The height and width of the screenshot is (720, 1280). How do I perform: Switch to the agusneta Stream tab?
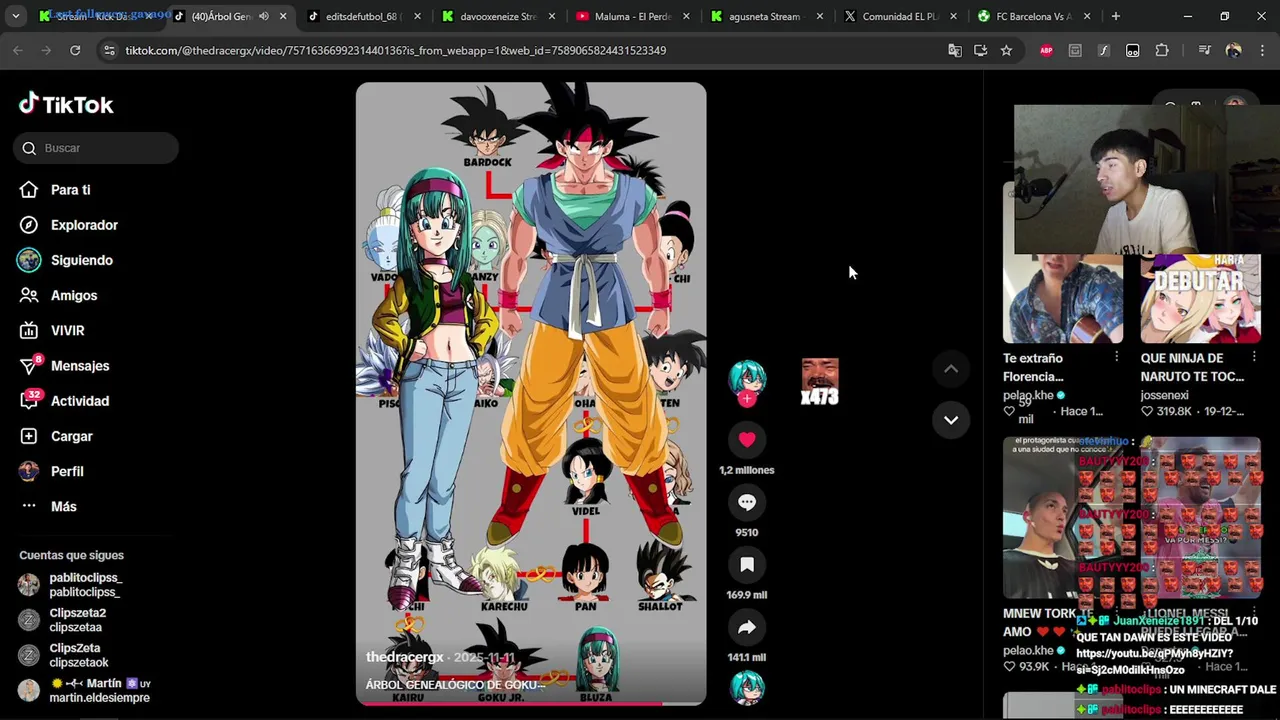pos(767,16)
